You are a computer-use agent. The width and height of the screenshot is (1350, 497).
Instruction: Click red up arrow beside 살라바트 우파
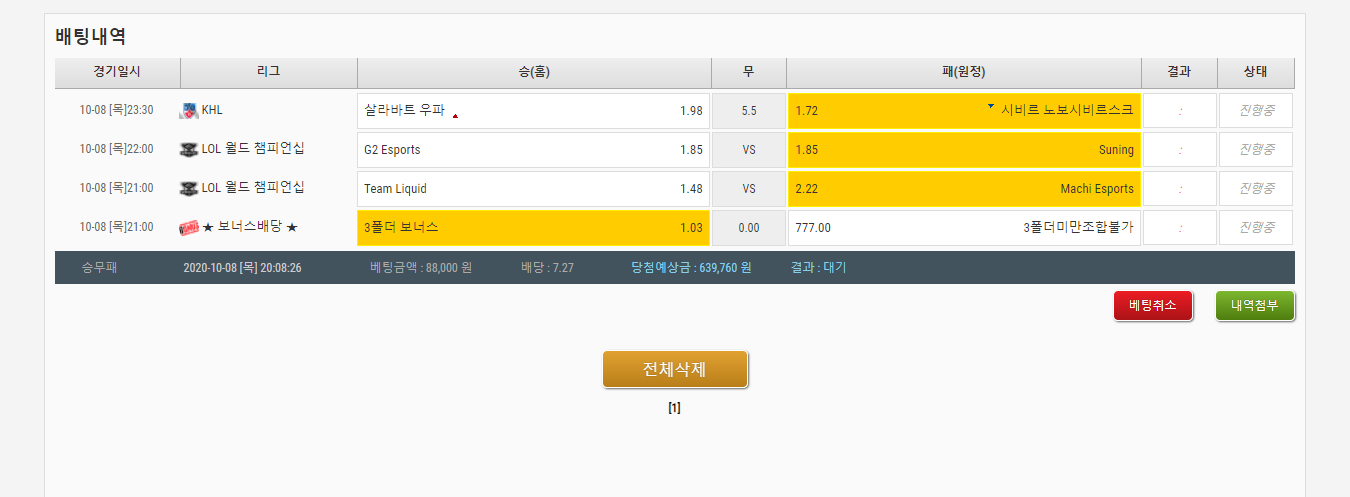click(456, 116)
